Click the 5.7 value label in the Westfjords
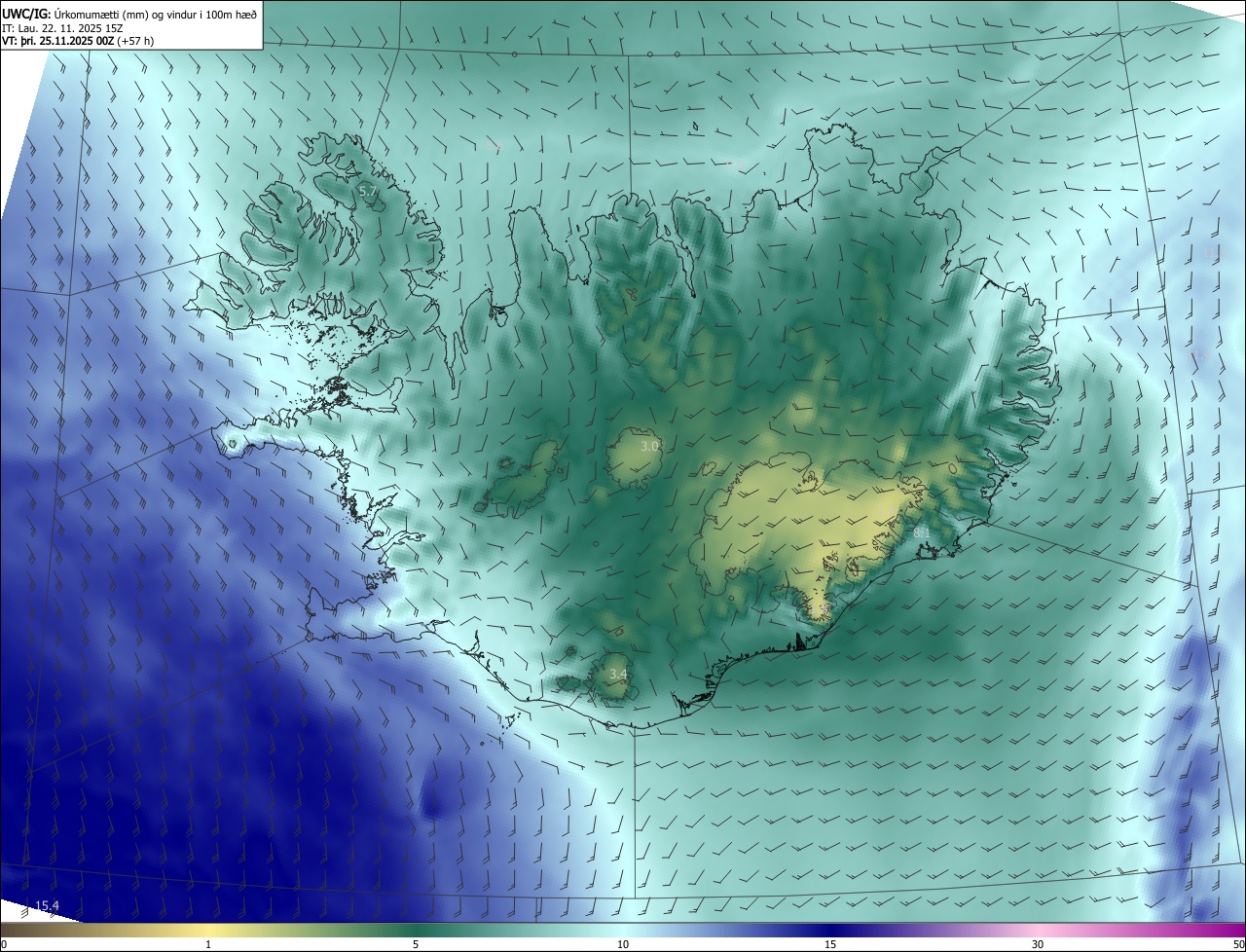The height and width of the screenshot is (952, 1246). click(x=368, y=191)
